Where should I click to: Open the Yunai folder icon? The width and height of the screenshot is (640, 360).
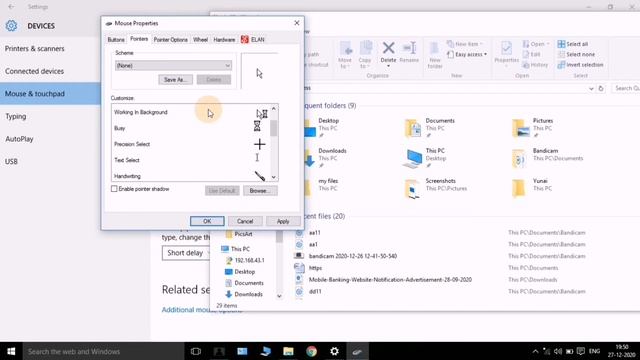pyautogui.click(x=519, y=189)
